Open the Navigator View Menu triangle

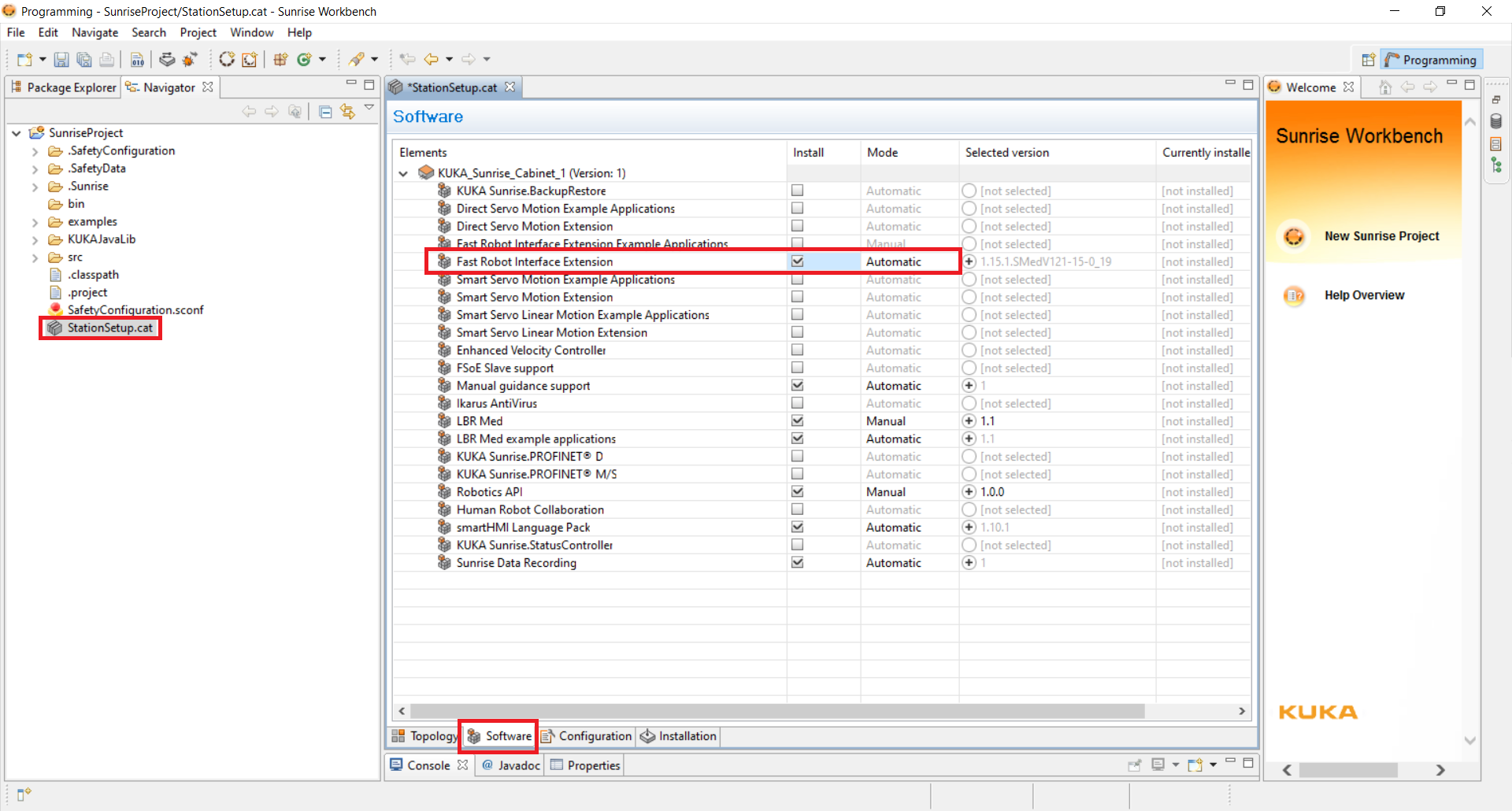tap(369, 107)
